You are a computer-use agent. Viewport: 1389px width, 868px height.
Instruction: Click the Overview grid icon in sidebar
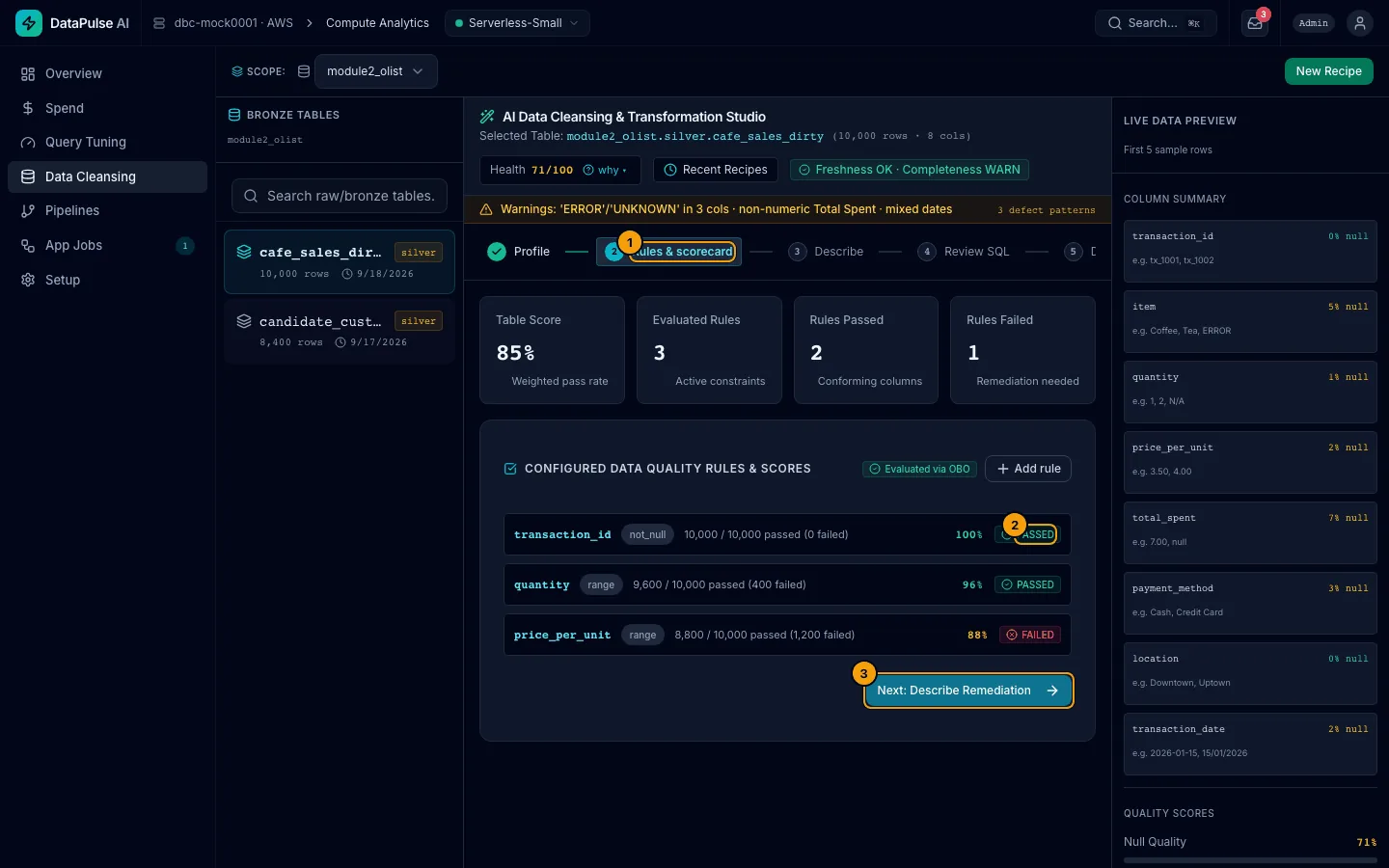click(x=28, y=74)
